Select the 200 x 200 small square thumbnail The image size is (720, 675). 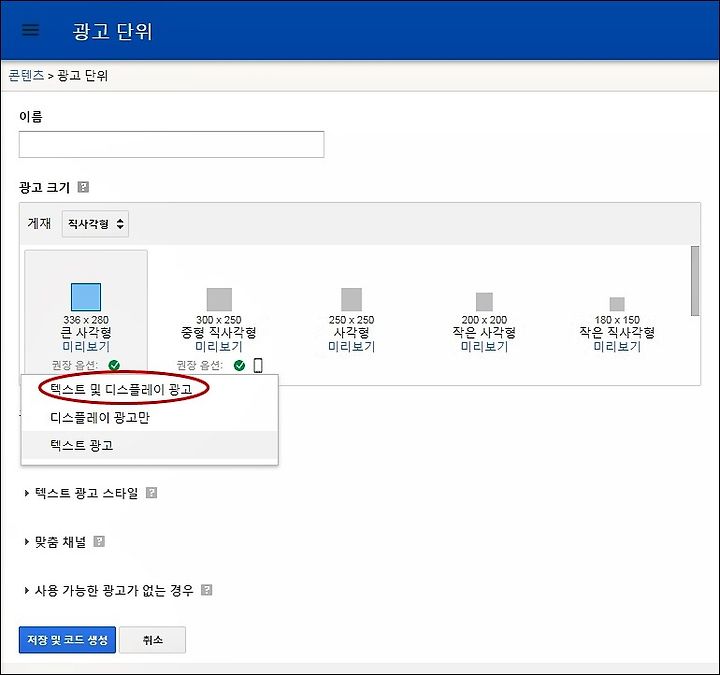coord(484,302)
